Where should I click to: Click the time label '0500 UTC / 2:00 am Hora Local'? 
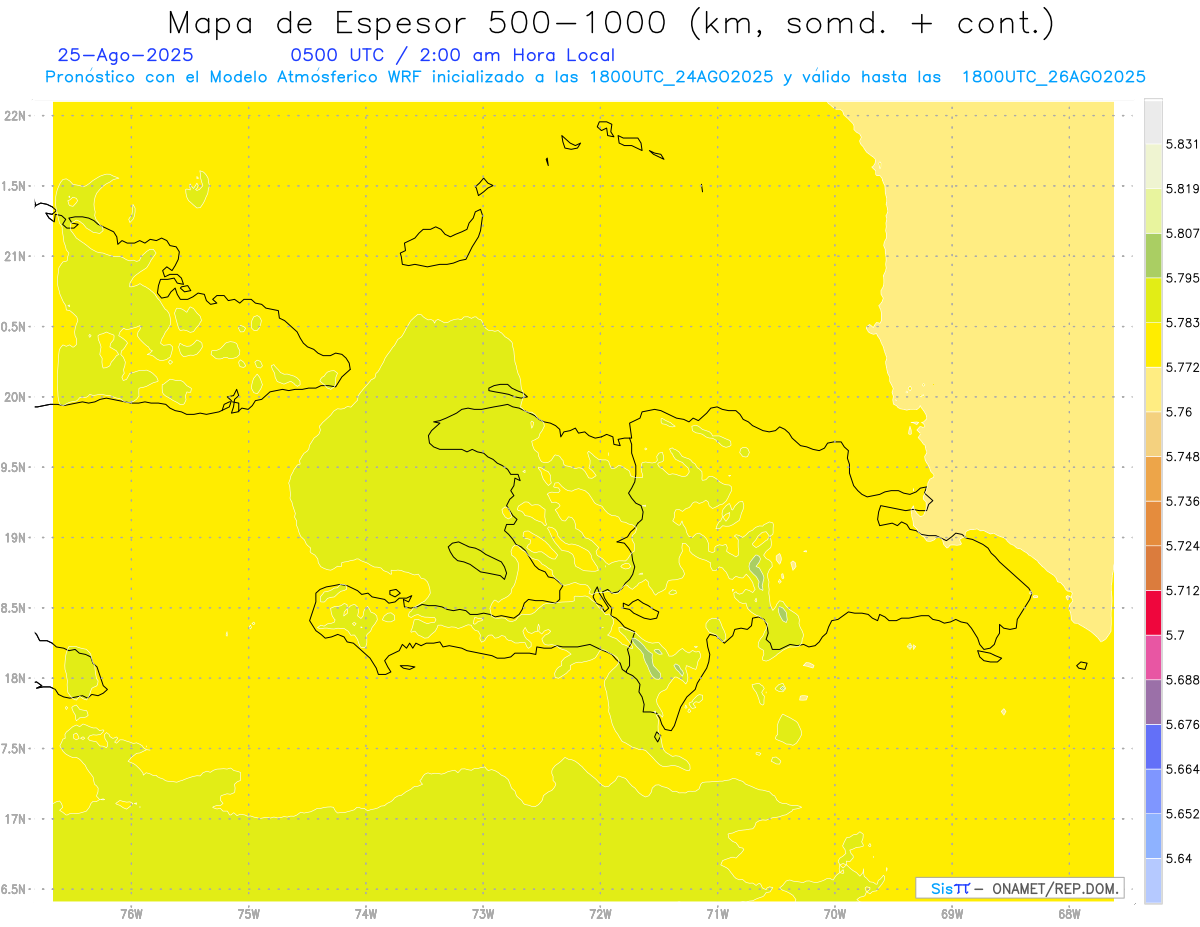pos(452,55)
